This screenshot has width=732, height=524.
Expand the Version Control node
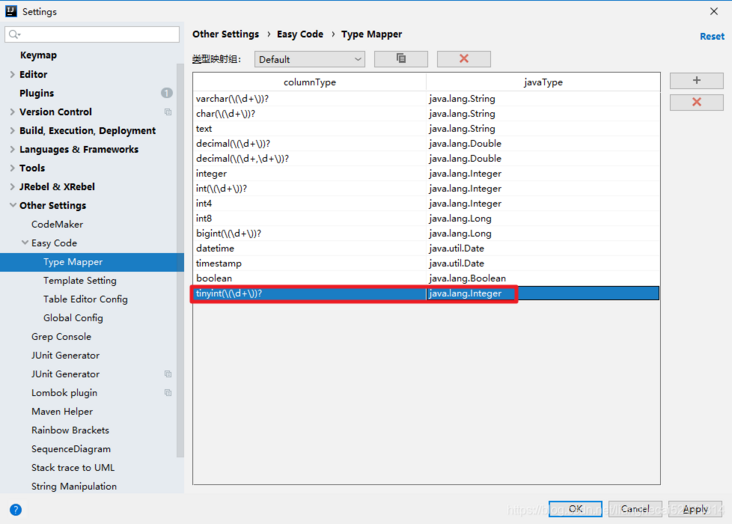click(13, 112)
